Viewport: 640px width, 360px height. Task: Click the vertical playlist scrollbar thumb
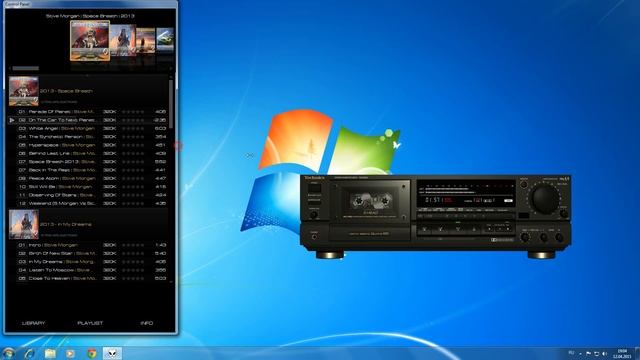171,104
